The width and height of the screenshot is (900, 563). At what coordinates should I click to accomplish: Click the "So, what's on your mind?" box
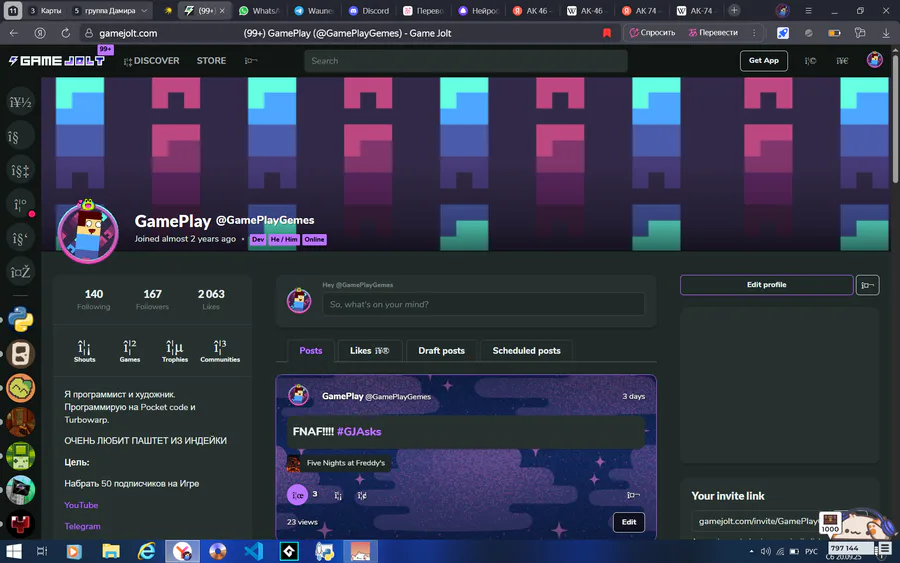pos(483,304)
